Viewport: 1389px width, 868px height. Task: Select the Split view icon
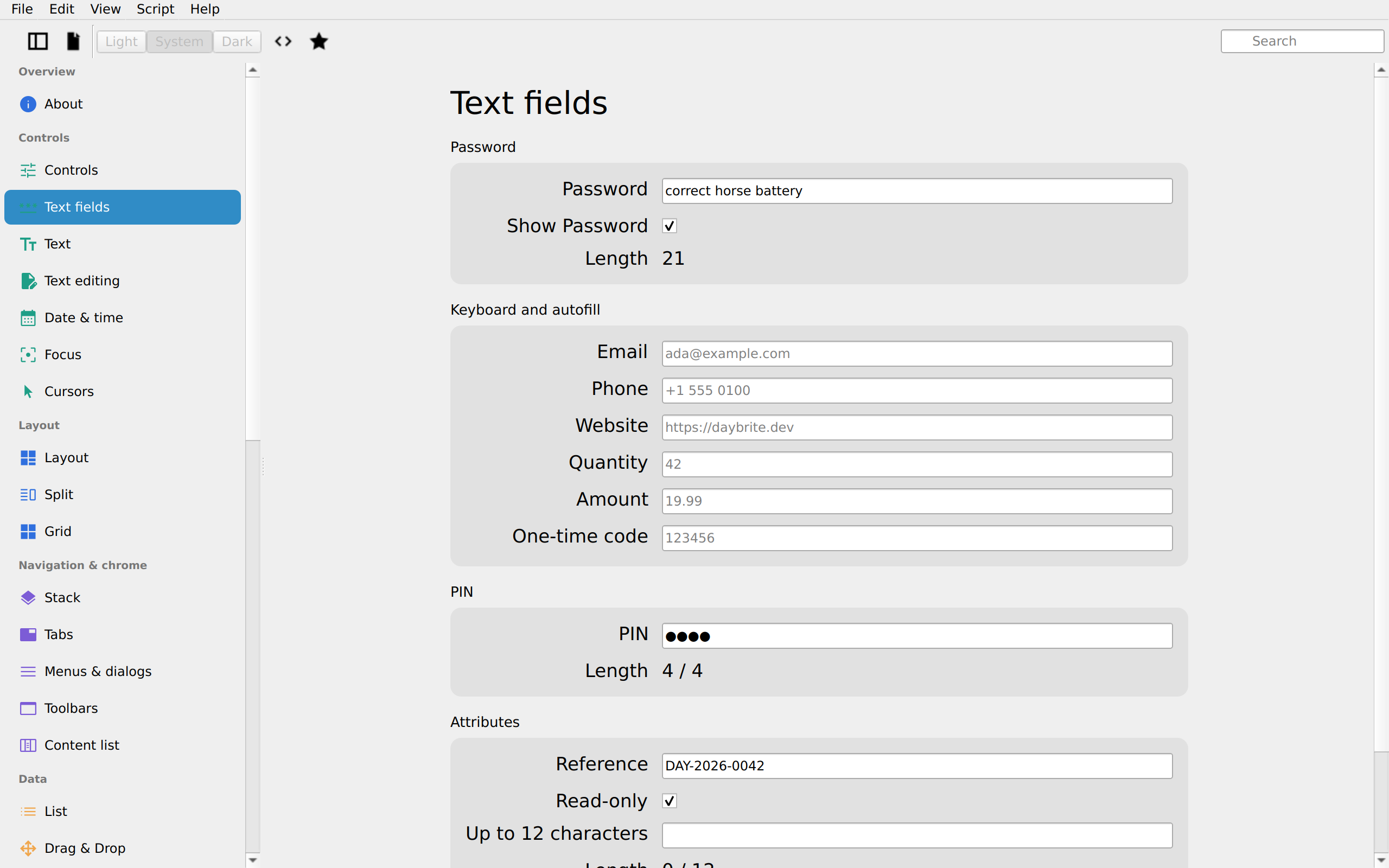28,494
